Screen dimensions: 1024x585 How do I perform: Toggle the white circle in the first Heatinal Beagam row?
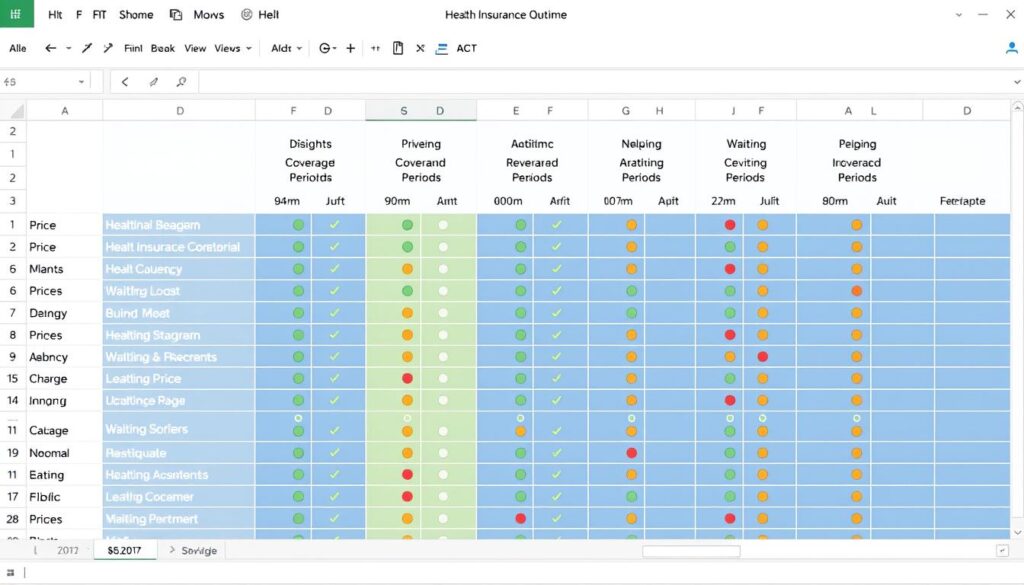[x=443, y=225]
